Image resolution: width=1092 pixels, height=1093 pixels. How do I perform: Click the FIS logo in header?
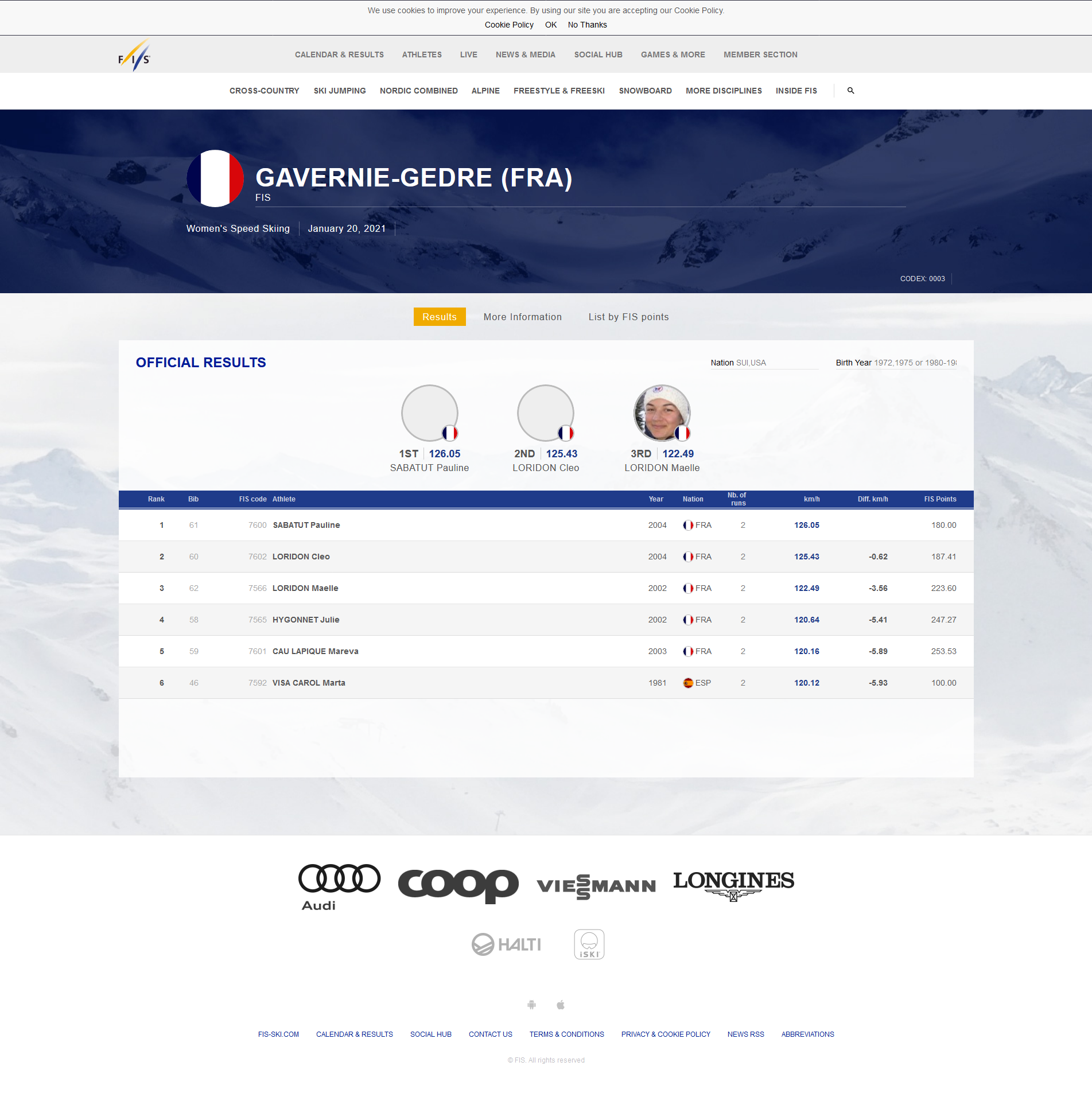pos(134,55)
